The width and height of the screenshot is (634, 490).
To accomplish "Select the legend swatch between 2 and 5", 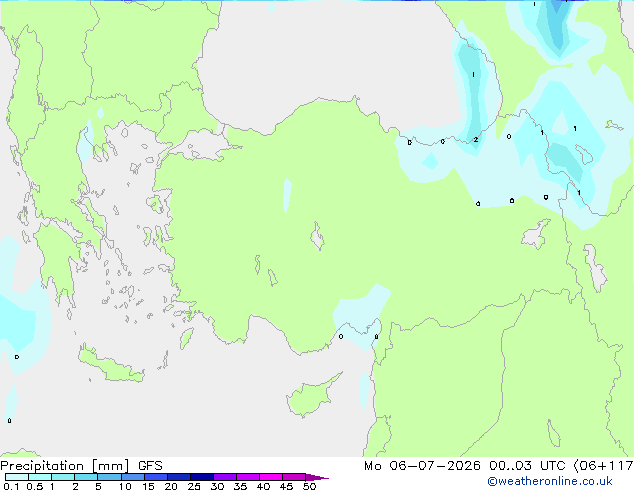I will (86, 477).
